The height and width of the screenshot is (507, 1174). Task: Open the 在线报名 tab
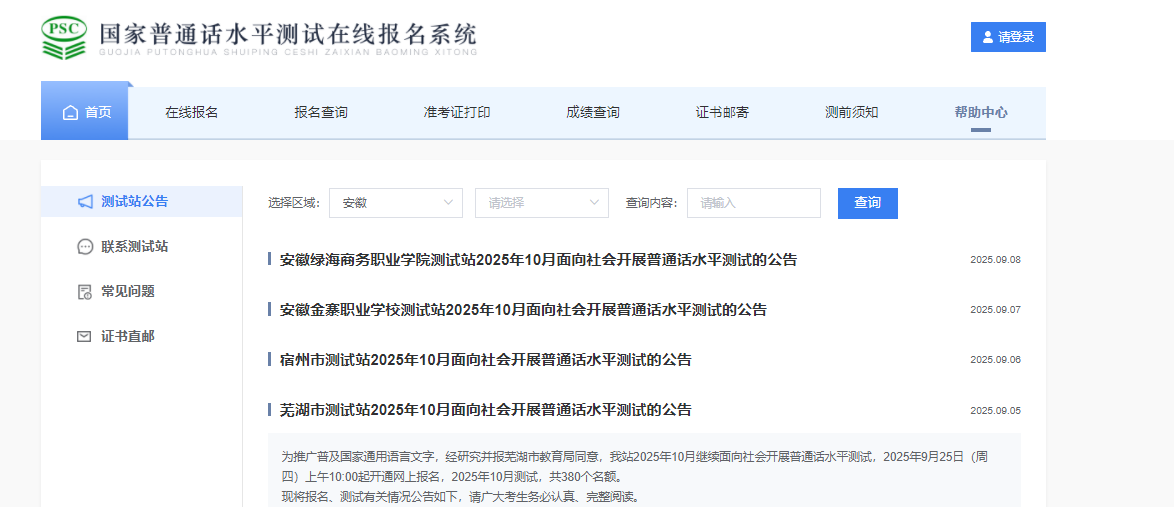click(192, 112)
